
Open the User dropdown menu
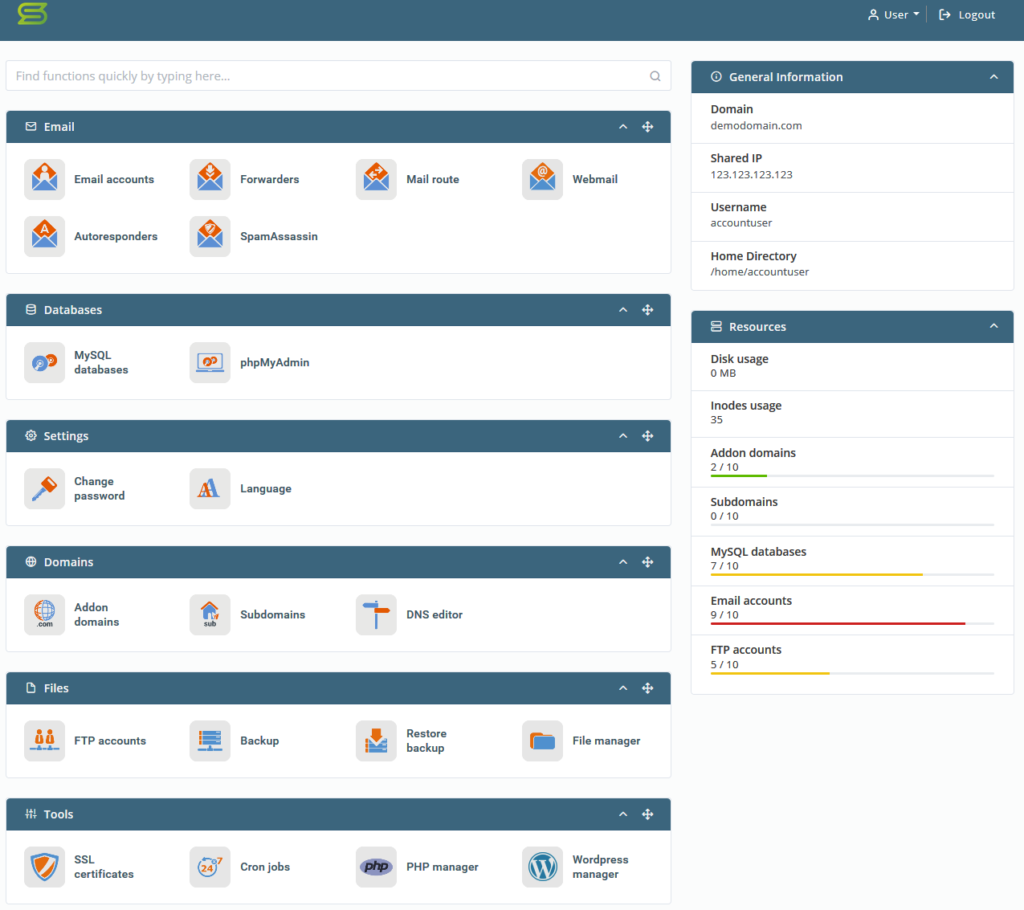point(894,15)
